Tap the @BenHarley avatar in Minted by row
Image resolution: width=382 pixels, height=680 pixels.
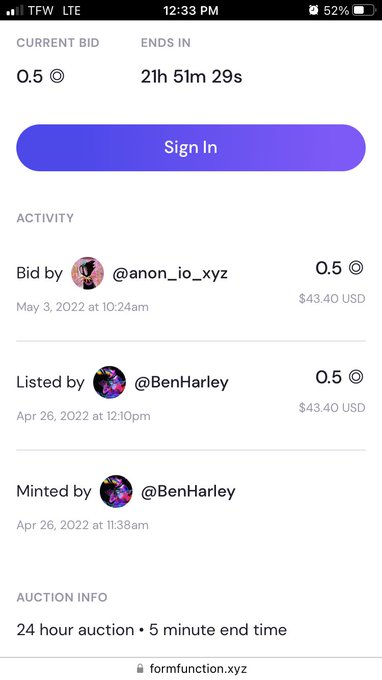(116, 491)
